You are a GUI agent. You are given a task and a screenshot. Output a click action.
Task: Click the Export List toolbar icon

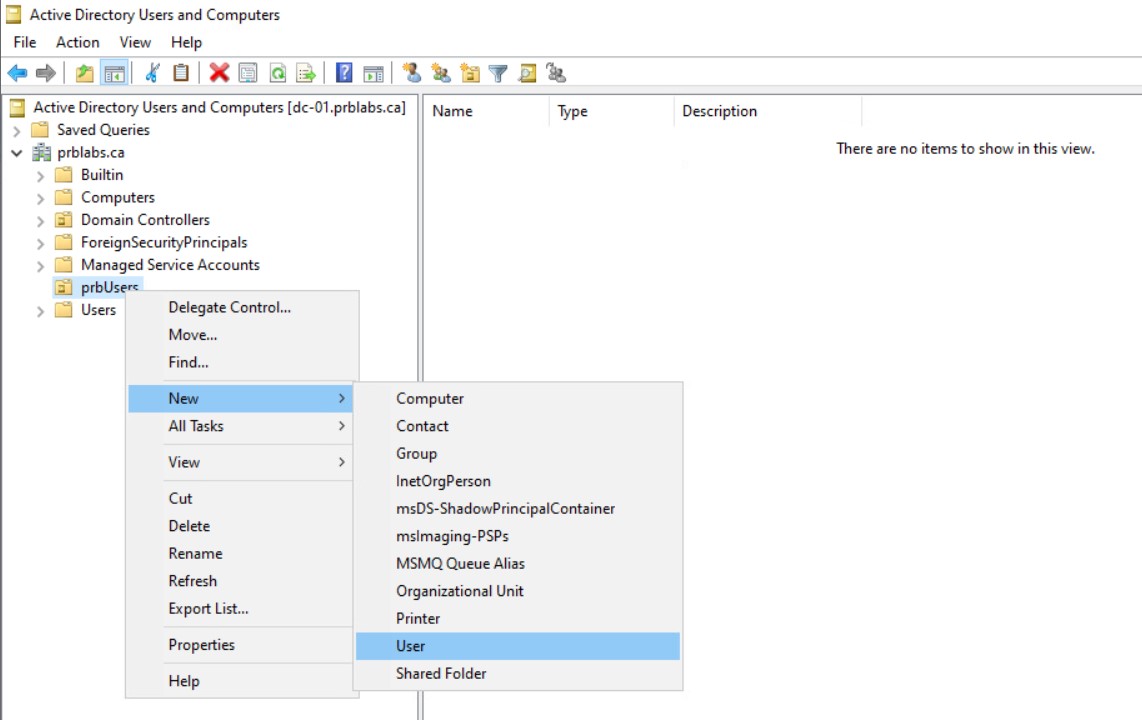point(306,73)
